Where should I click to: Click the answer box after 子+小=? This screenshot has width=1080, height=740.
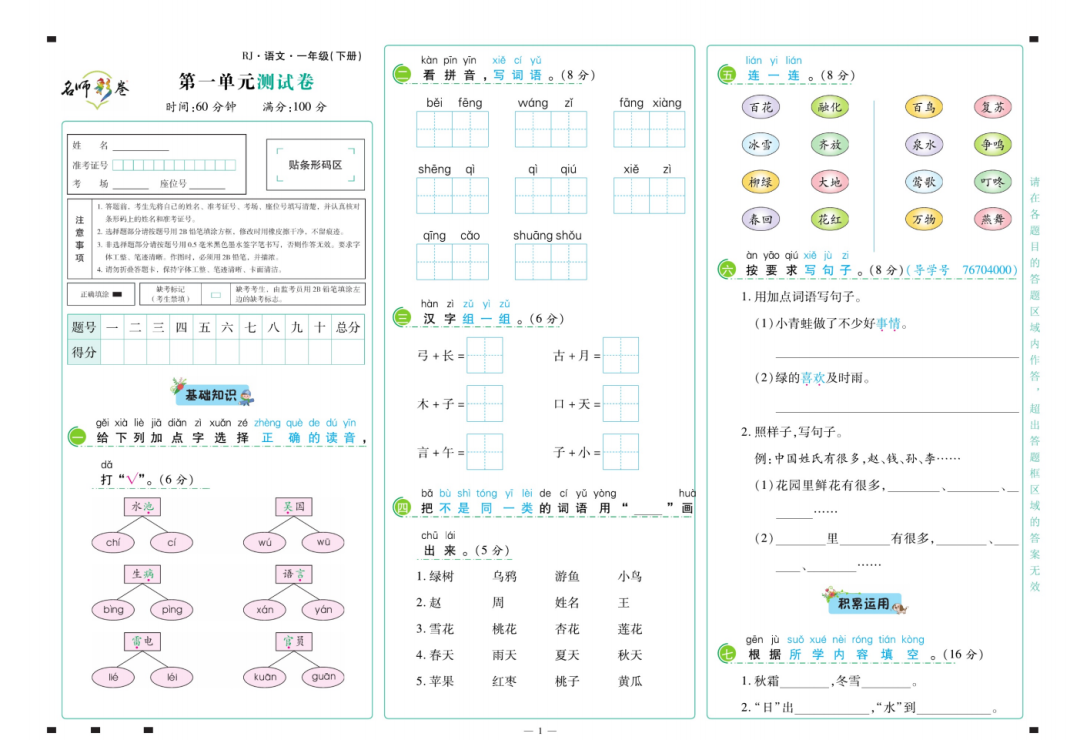tap(621, 452)
